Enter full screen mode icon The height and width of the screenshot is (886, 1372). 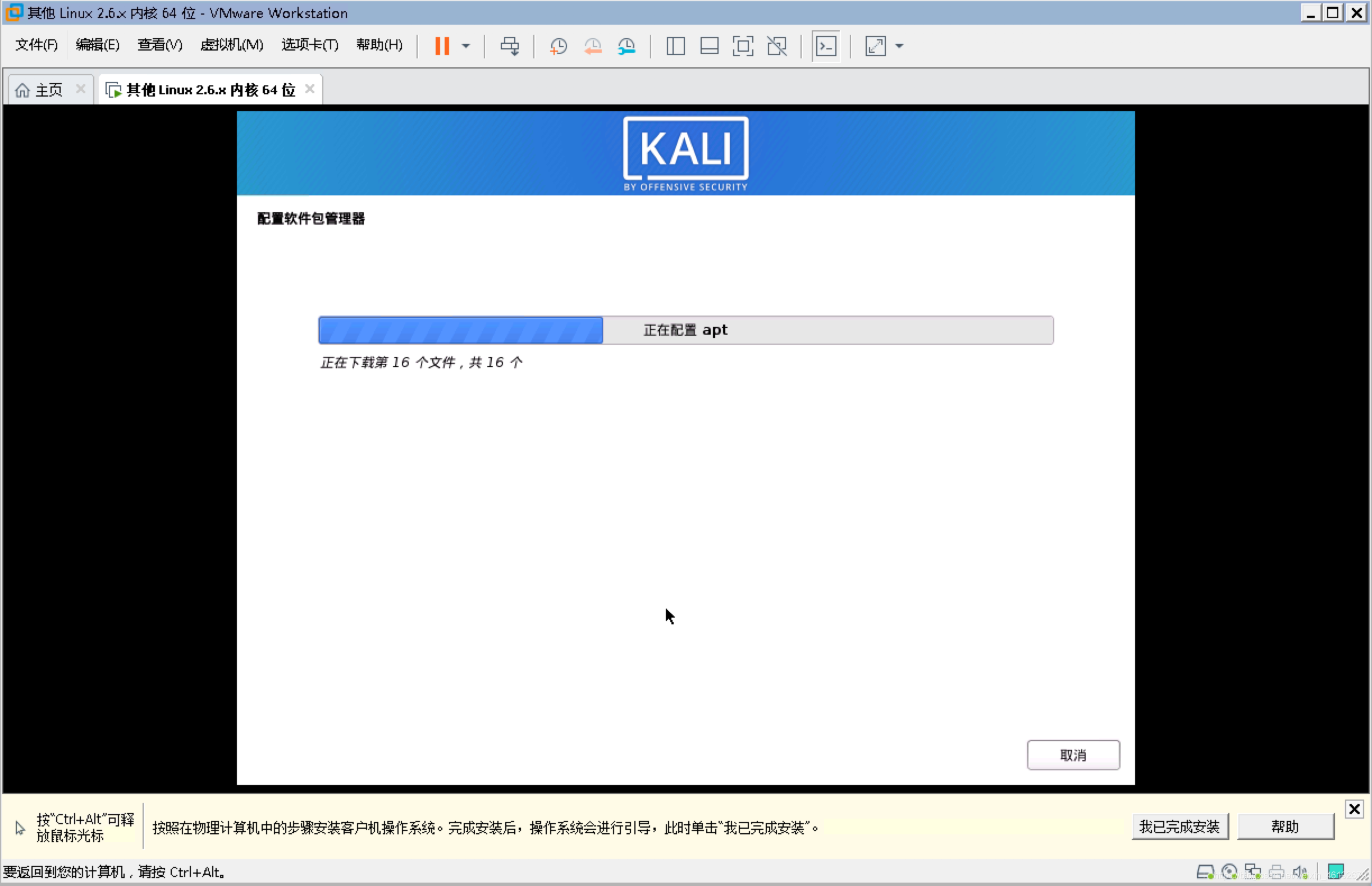click(743, 46)
